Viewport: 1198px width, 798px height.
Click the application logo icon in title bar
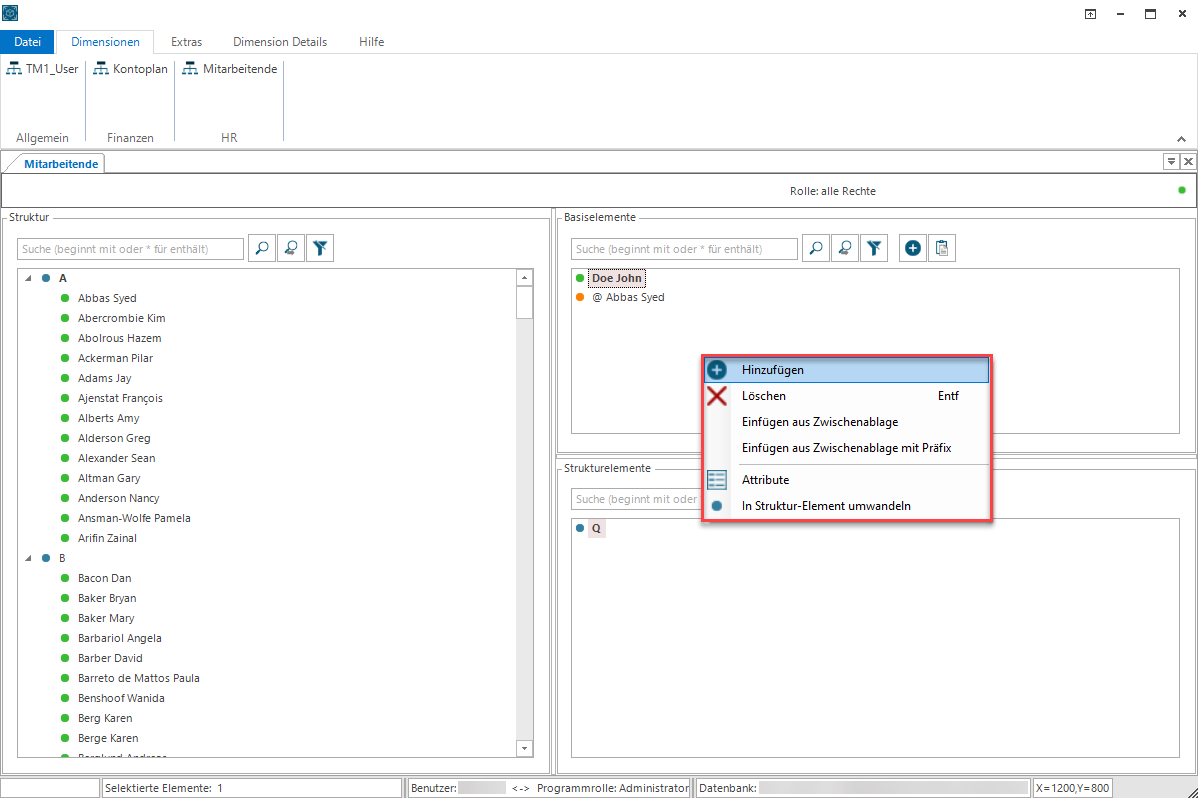(10, 13)
